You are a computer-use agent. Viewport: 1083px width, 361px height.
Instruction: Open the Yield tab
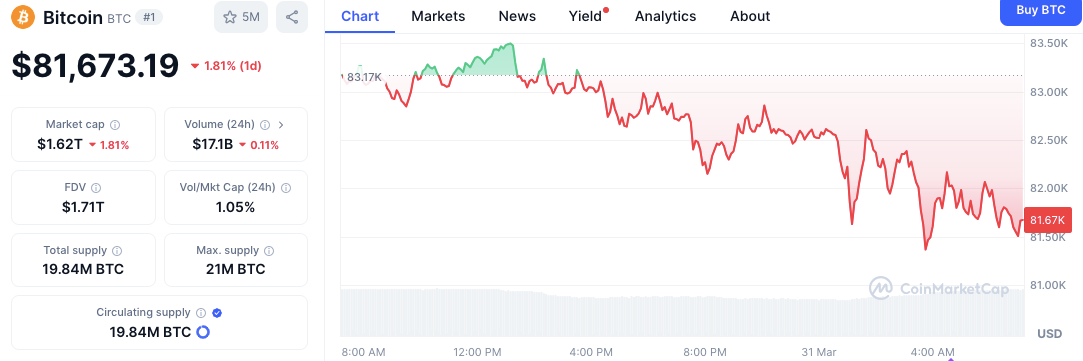coord(587,16)
